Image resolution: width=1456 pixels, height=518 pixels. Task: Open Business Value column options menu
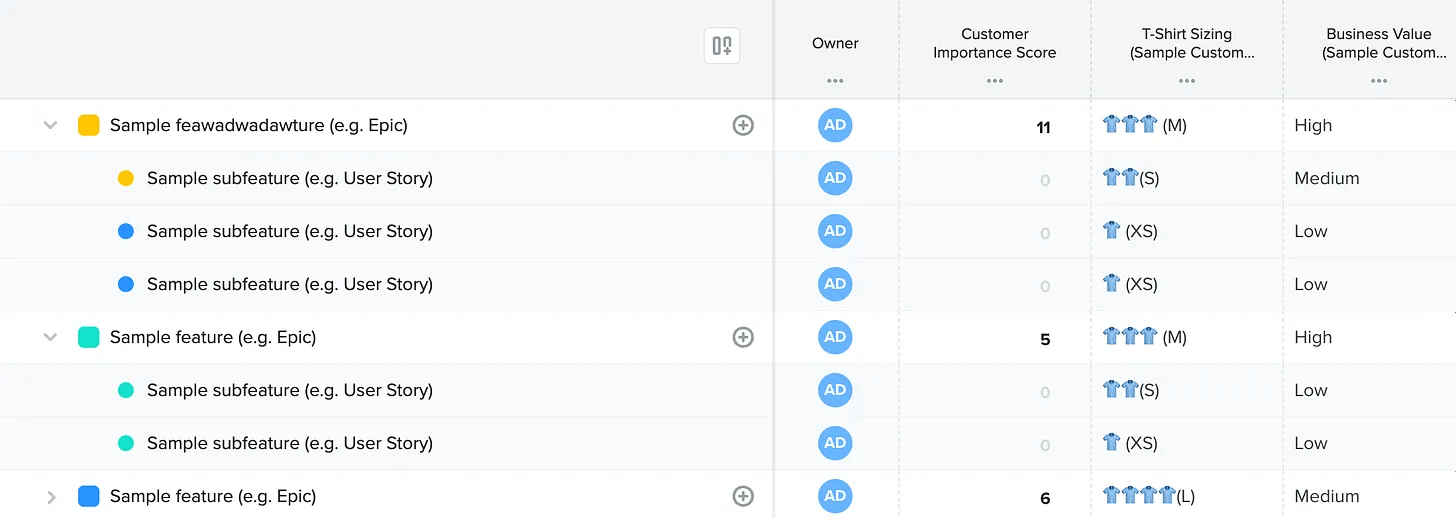click(x=1379, y=80)
